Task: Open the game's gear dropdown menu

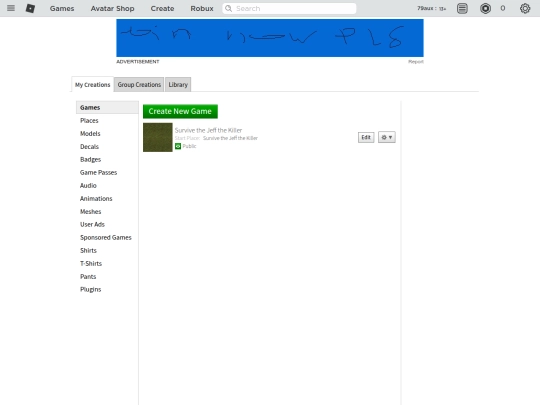Action: [386, 137]
